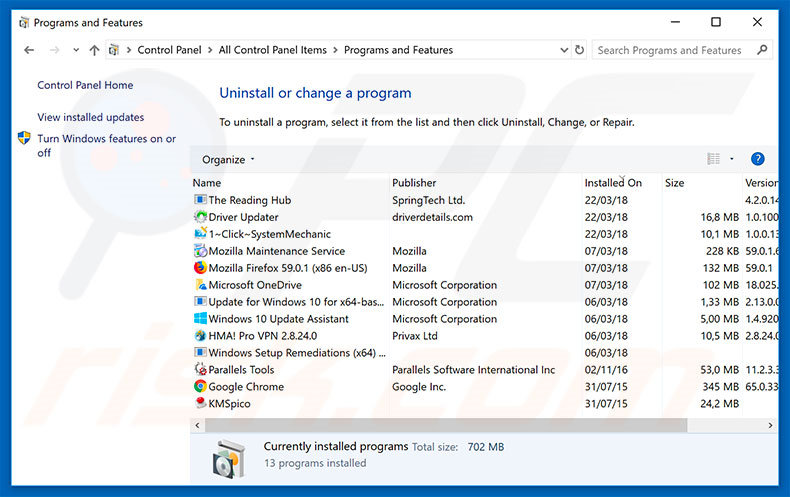Click the Mozilla Firefox icon
The height and width of the screenshot is (497, 790).
click(200, 268)
